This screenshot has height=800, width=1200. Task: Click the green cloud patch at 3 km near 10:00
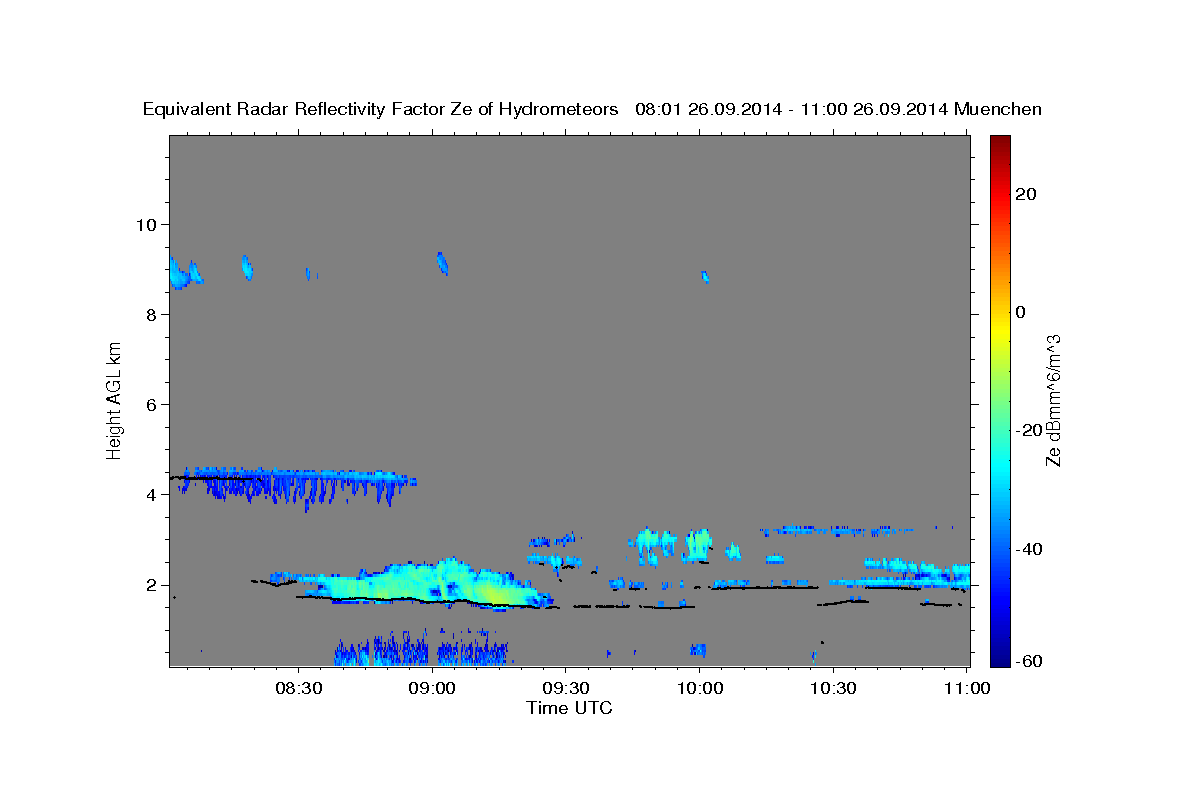(698, 544)
